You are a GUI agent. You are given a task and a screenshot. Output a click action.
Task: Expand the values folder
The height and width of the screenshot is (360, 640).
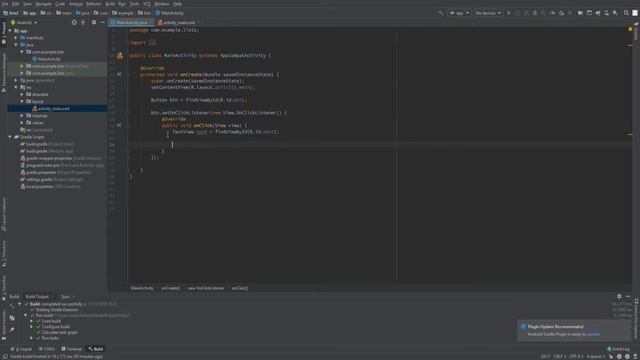pos(22,122)
